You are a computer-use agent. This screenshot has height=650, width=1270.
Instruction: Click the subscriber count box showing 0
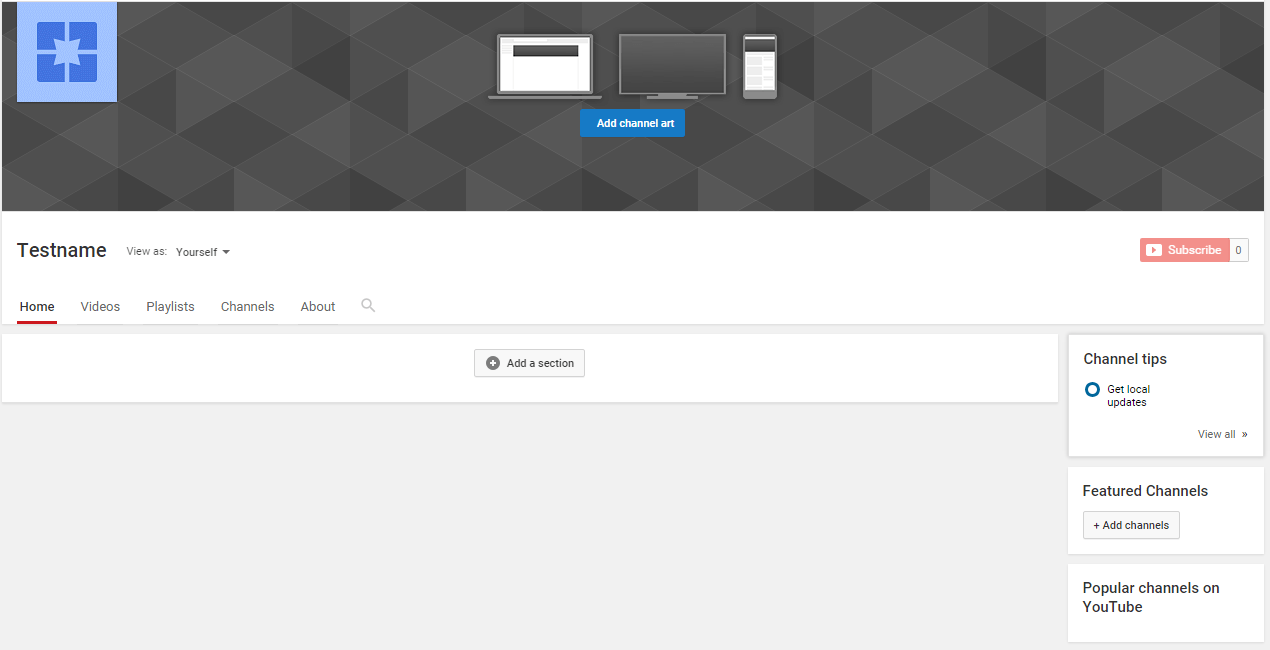coord(1238,249)
